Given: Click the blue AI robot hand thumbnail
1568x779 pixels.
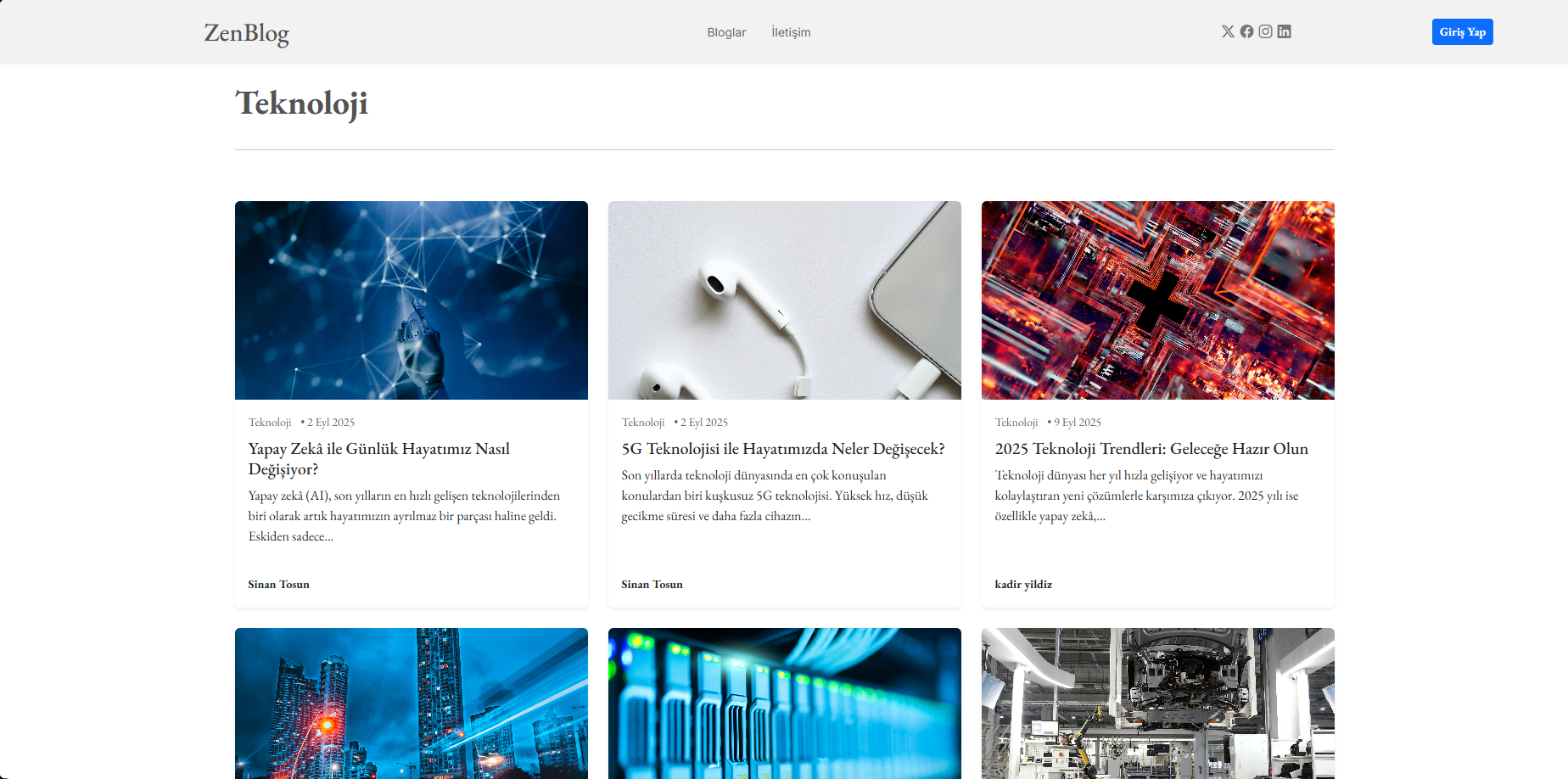Looking at the screenshot, I should (x=411, y=300).
